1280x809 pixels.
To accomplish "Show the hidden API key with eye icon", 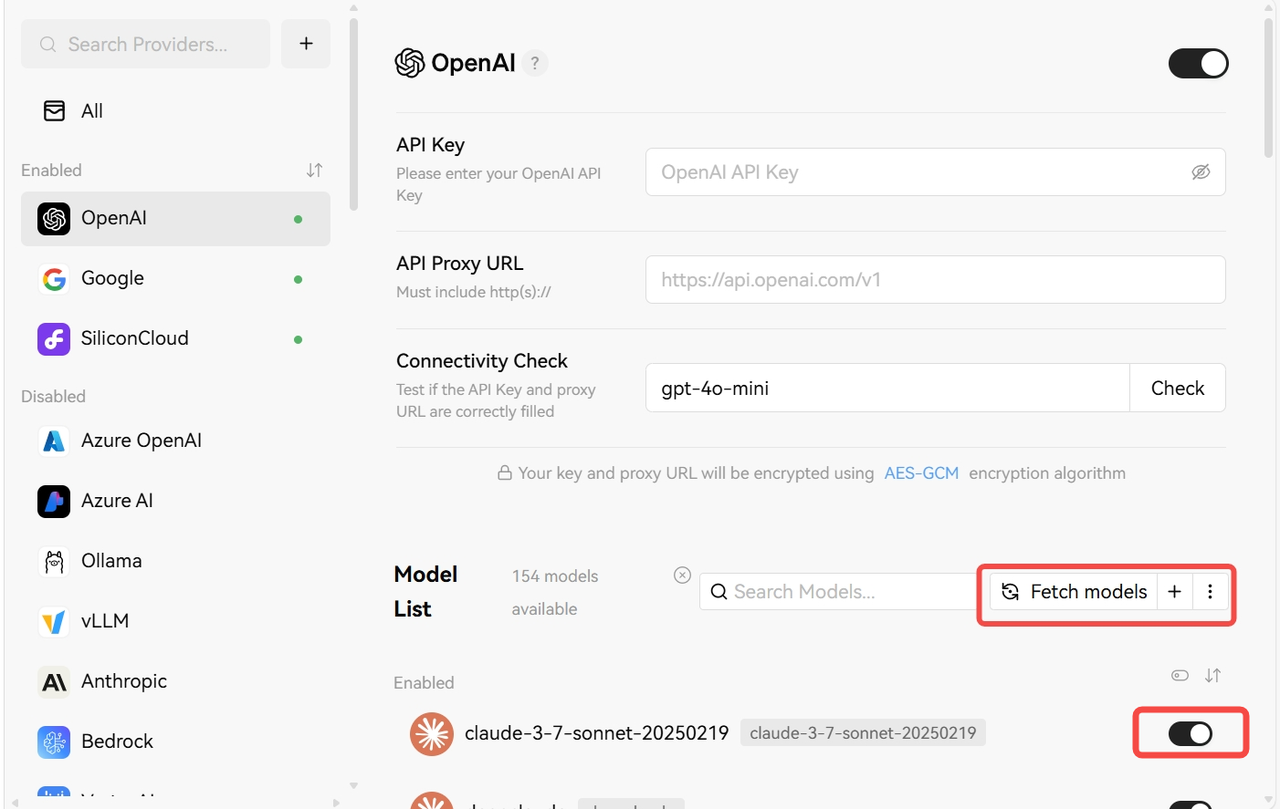I will [x=1201, y=172].
